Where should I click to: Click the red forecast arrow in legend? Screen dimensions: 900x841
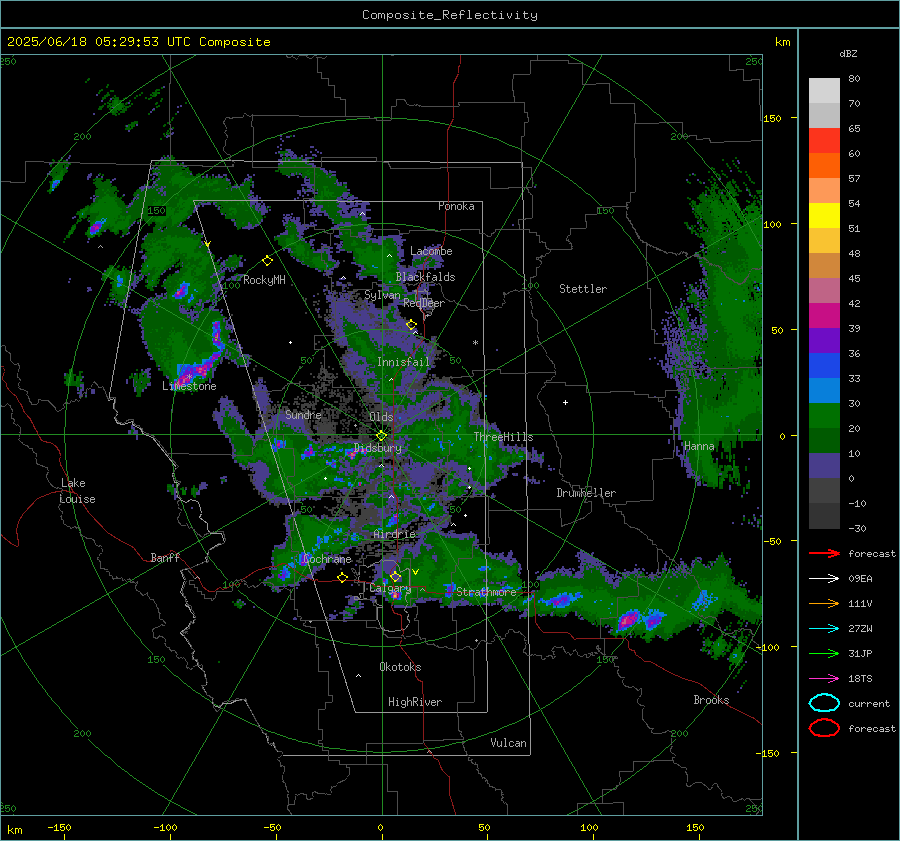pyautogui.click(x=824, y=553)
